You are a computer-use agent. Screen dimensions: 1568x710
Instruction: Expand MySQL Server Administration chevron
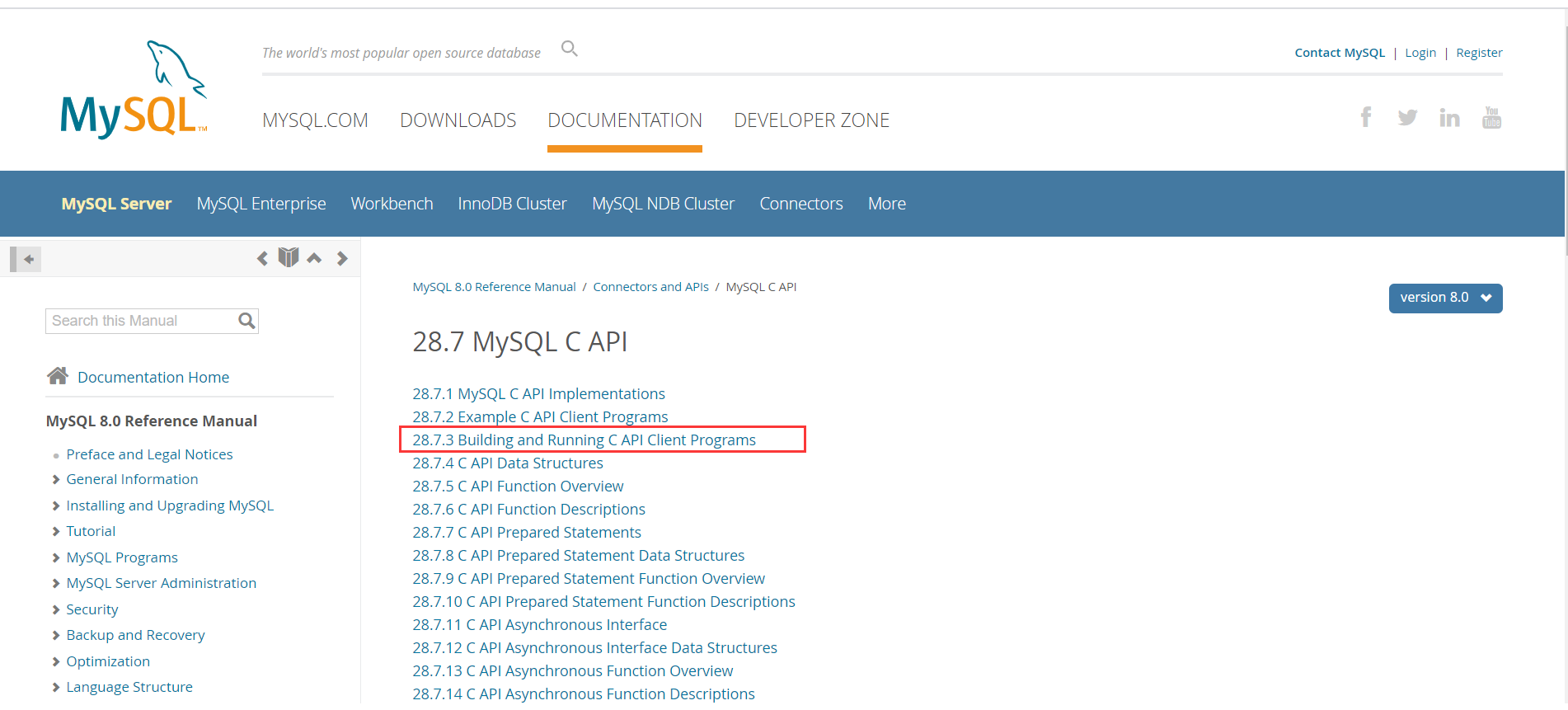pyautogui.click(x=56, y=584)
